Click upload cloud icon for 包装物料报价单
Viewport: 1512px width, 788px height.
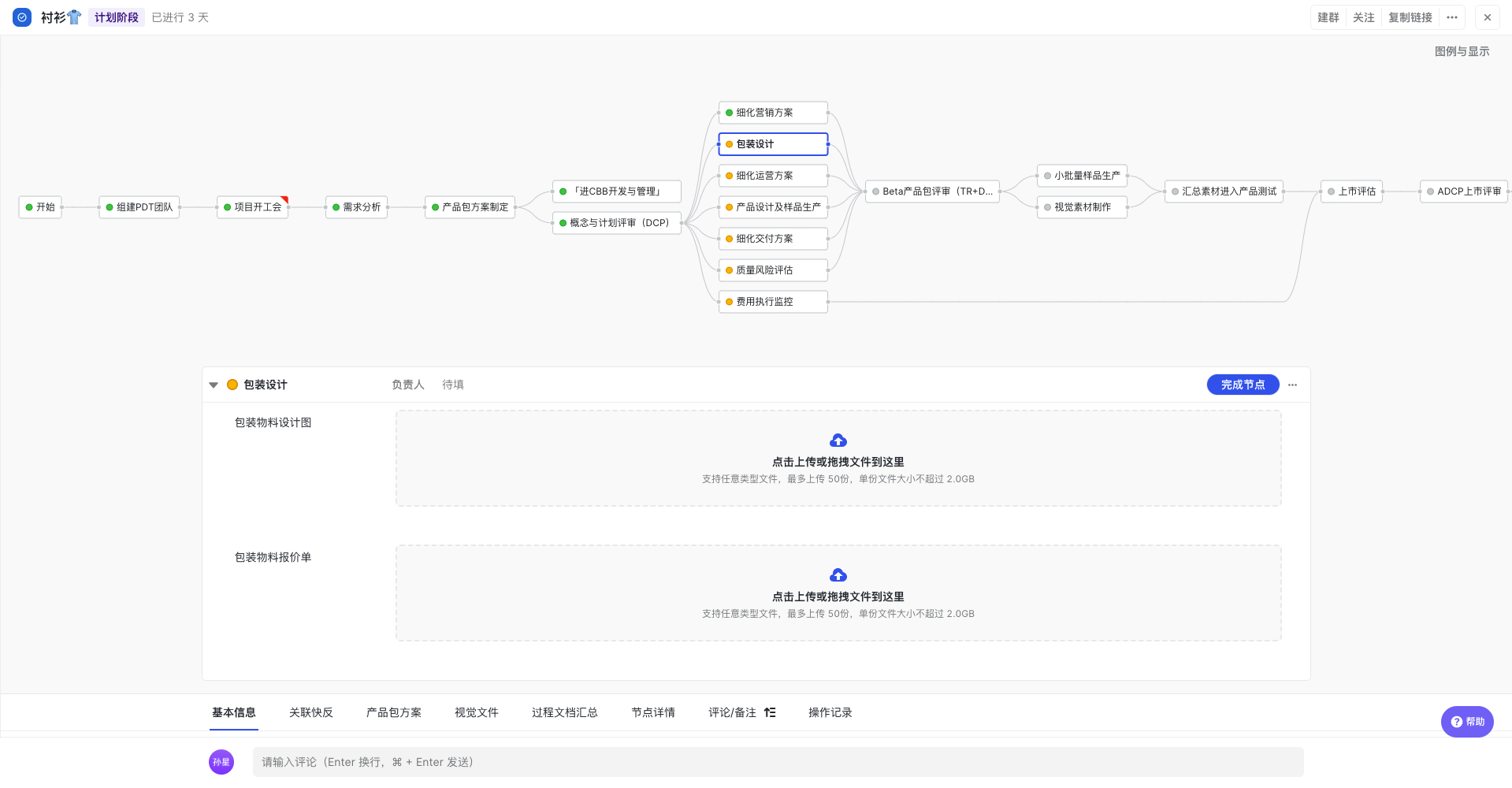[x=838, y=575]
